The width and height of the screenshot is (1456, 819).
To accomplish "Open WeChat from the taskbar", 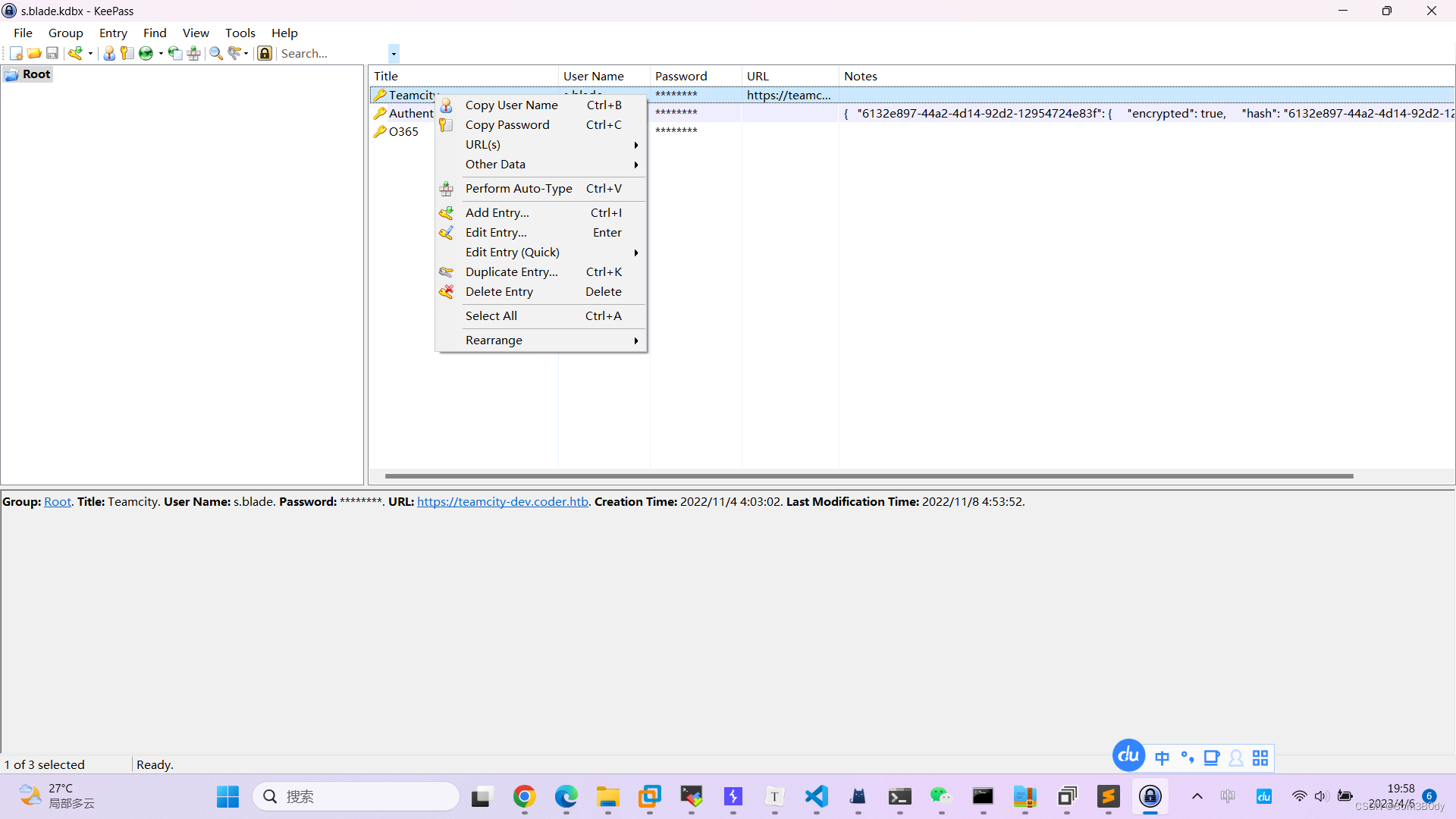I will point(941,796).
